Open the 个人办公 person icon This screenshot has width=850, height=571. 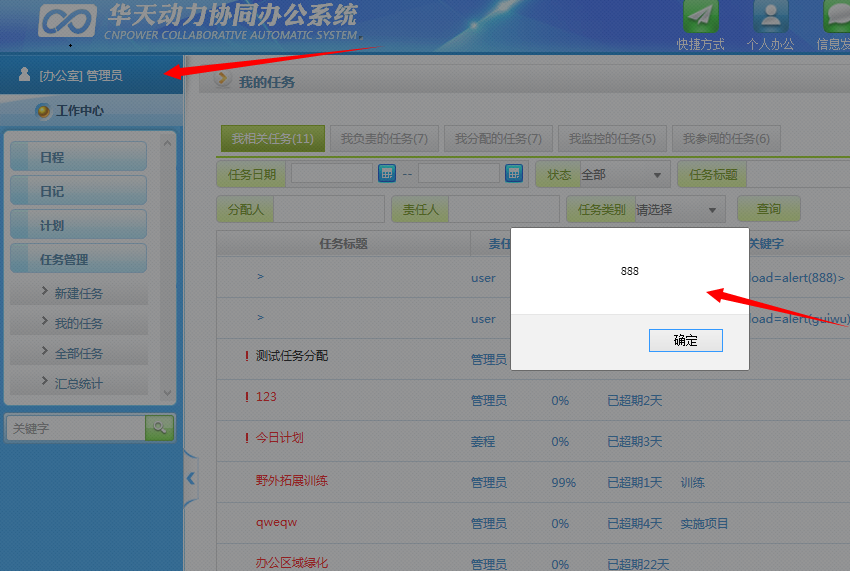pos(770,16)
